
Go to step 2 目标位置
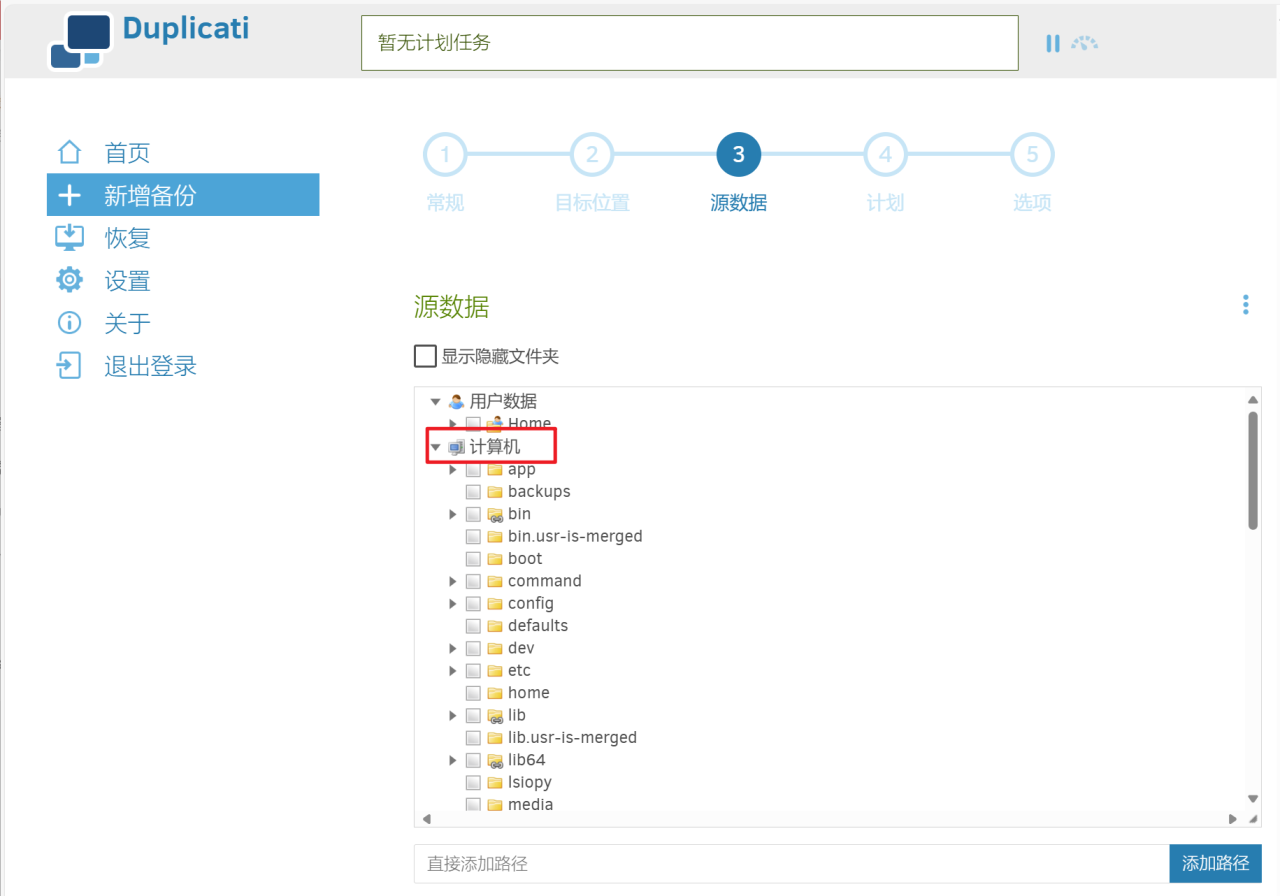[592, 155]
